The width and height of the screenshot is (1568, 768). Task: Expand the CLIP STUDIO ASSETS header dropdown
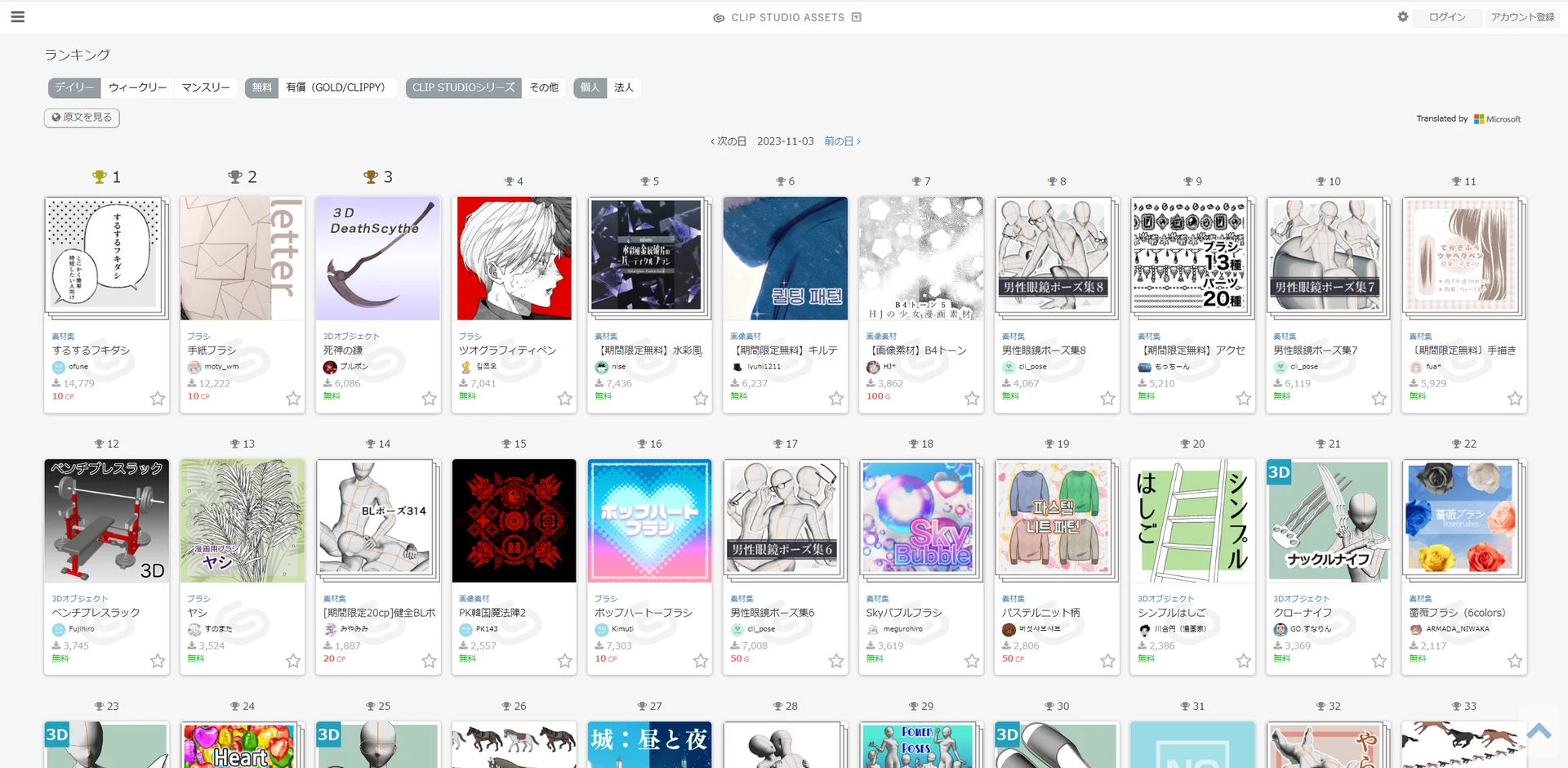(856, 17)
